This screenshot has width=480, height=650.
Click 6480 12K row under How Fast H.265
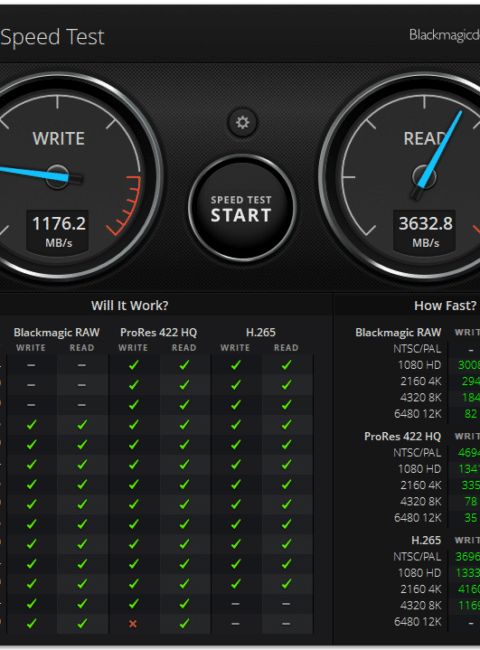[418, 622]
